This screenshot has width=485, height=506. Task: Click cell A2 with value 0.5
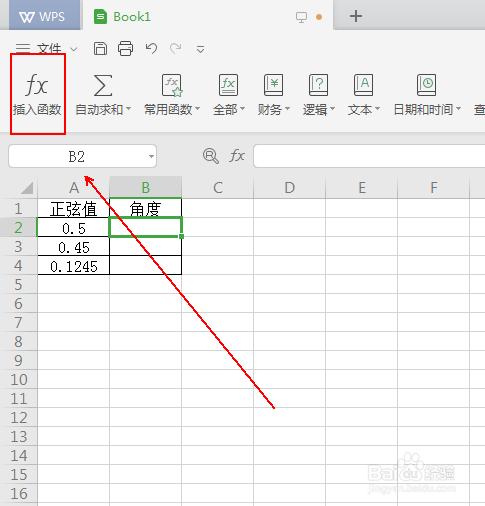point(74,228)
